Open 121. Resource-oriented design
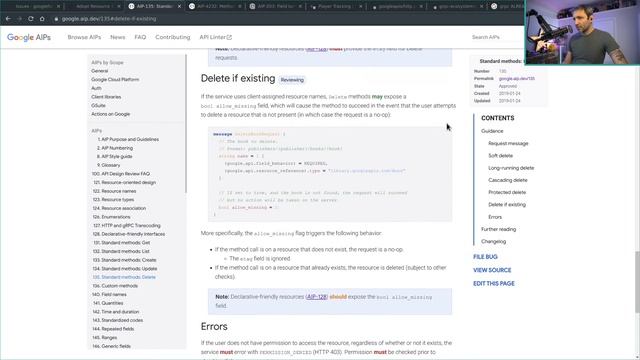640x360 pixels. point(124,182)
